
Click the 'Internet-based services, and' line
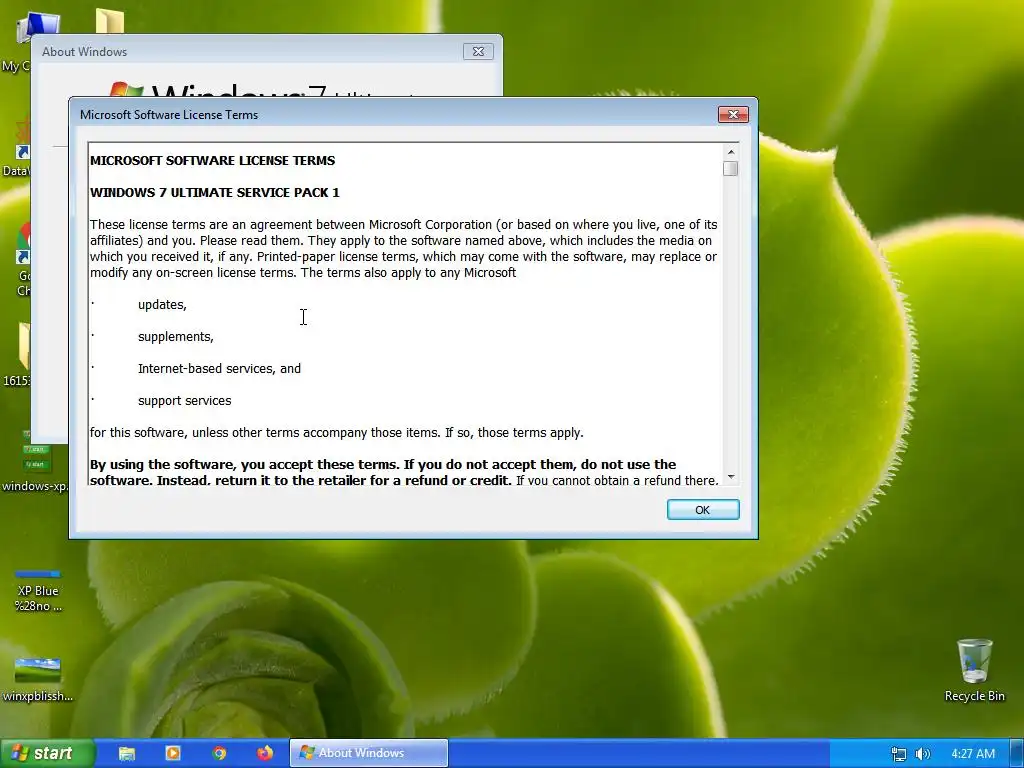[x=219, y=369]
